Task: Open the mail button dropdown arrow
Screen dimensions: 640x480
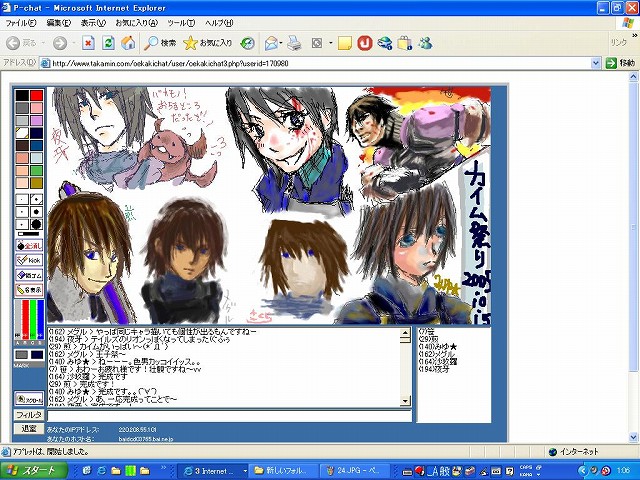Action: 281,43
